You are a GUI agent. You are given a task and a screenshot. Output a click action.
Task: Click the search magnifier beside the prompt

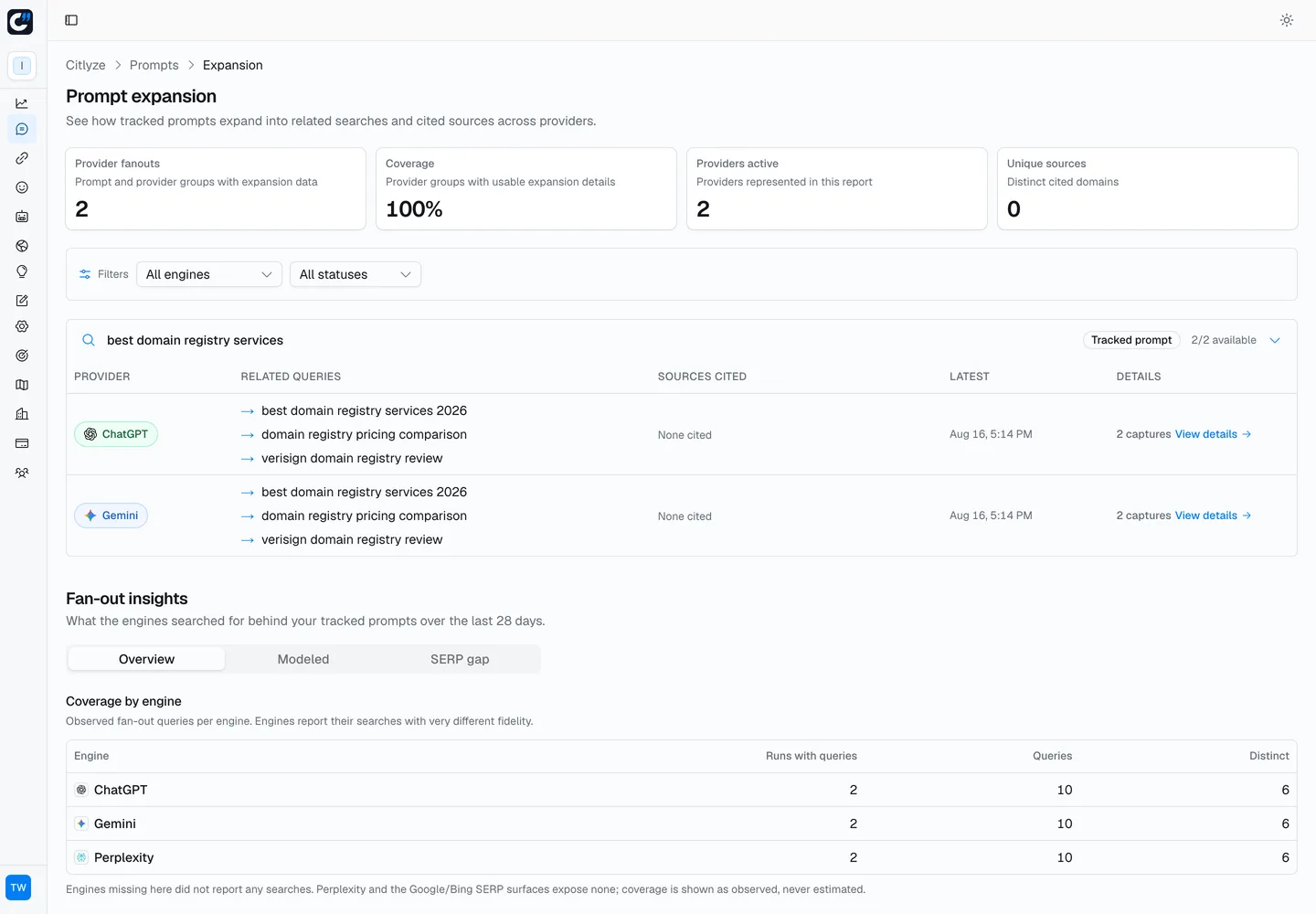tap(89, 340)
